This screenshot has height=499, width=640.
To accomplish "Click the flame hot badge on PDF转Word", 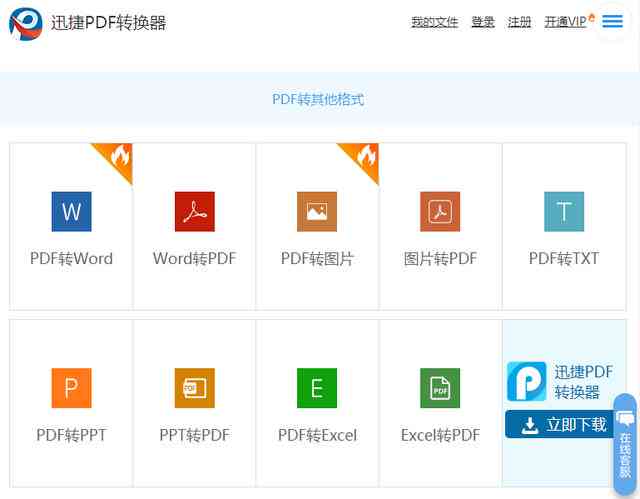I will [x=120, y=156].
